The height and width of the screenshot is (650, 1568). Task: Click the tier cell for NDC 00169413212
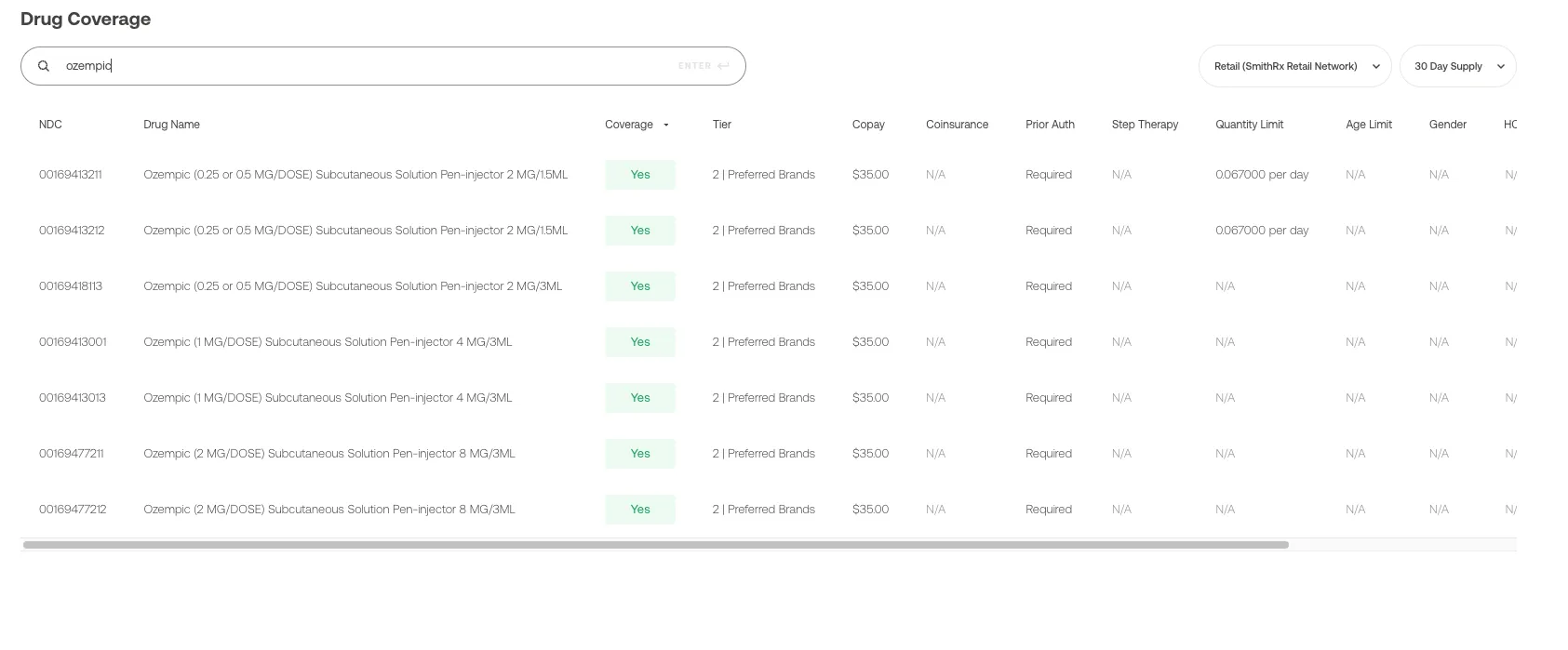pyautogui.click(x=764, y=231)
